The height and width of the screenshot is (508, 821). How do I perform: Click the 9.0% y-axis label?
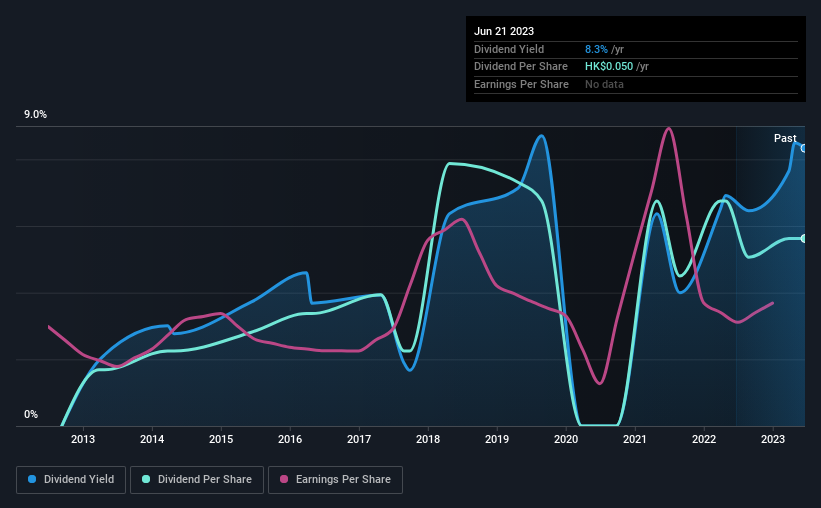[x=35, y=115]
